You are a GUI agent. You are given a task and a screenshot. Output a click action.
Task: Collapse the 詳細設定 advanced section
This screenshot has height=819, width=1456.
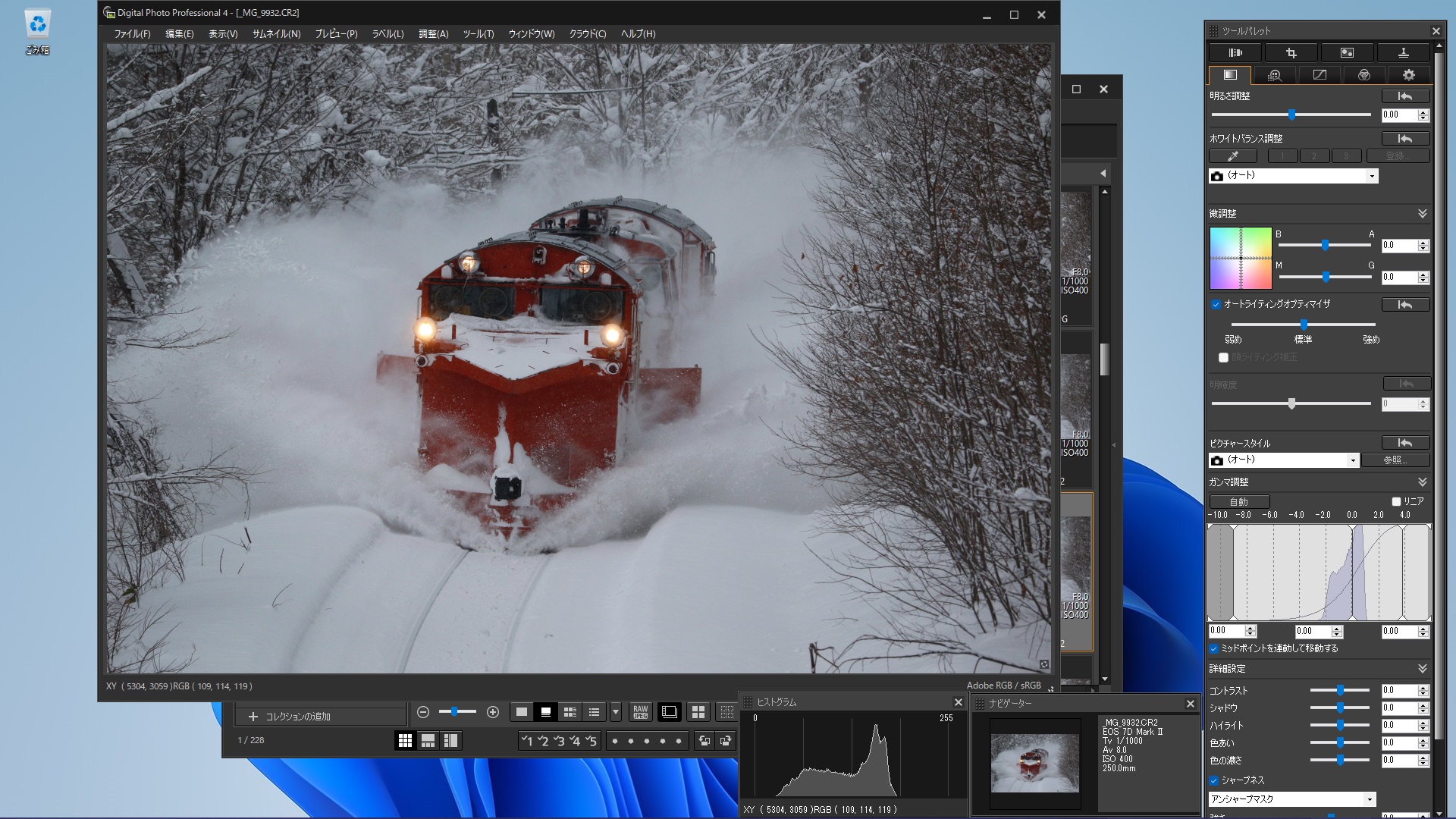[x=1423, y=669]
